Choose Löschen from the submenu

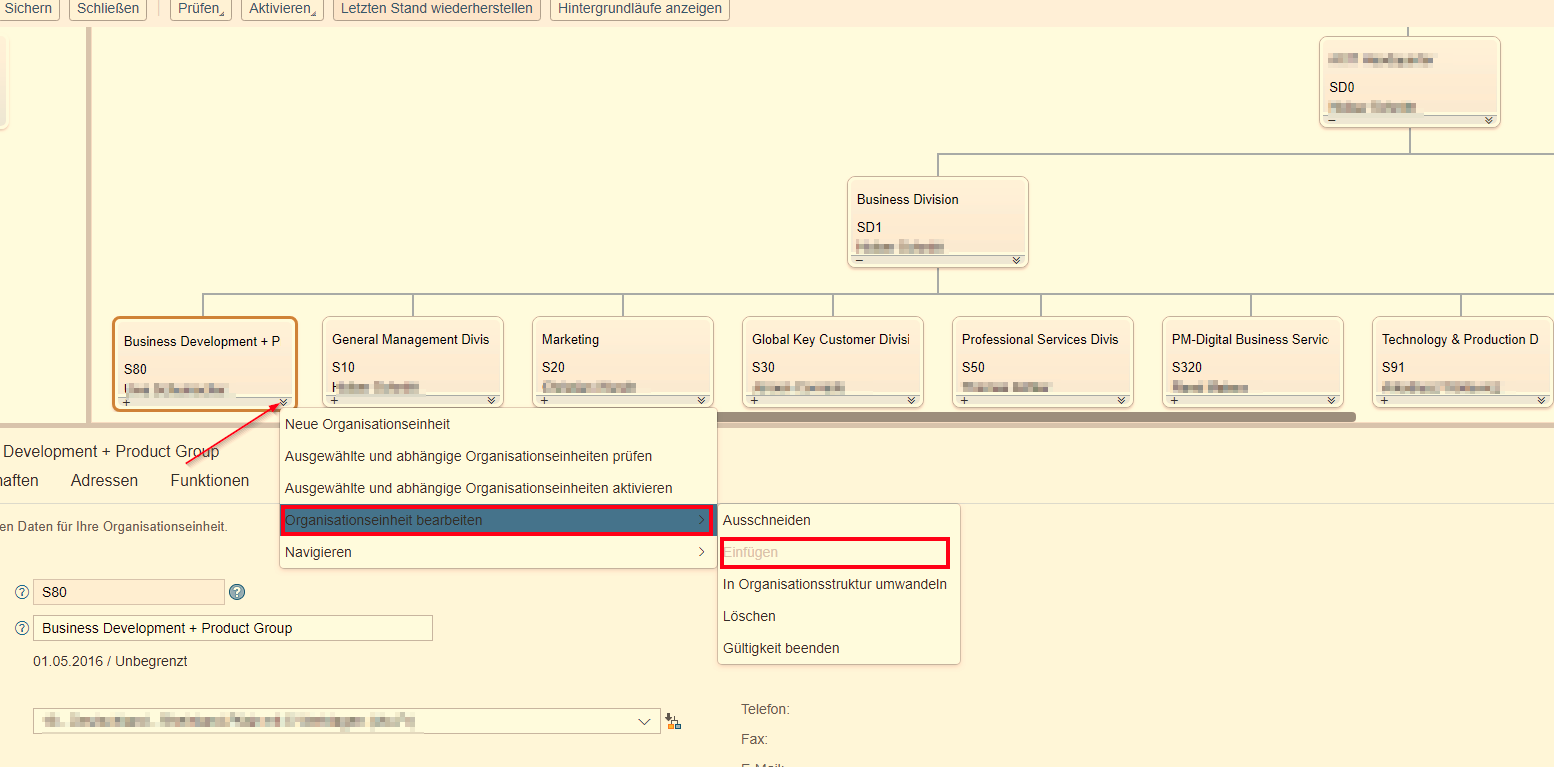click(838, 616)
